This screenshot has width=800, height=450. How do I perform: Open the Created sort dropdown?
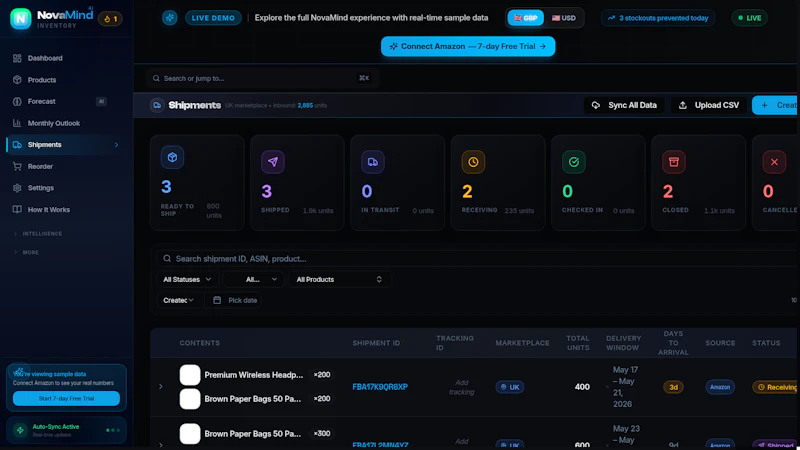click(x=178, y=300)
